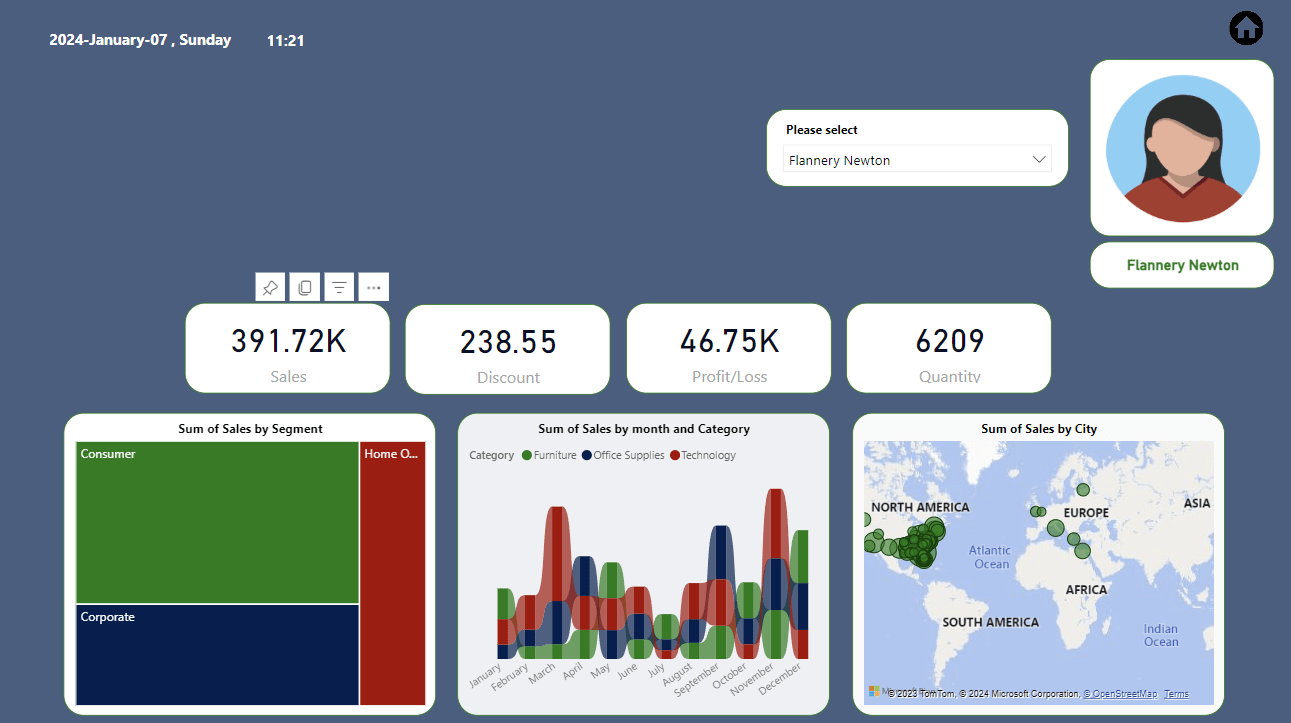Copy the Sales card visual
The width and height of the screenshot is (1291, 723).
(x=305, y=287)
